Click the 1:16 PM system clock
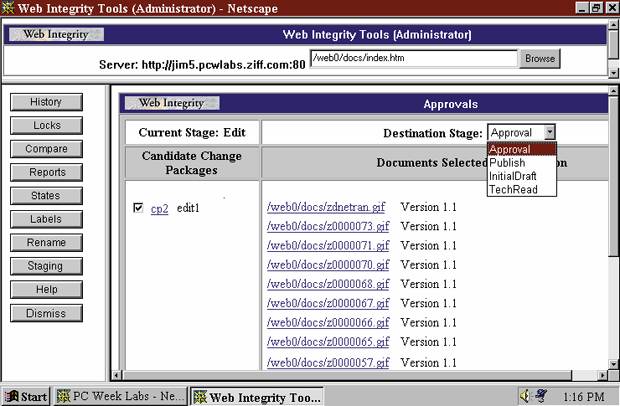Image resolution: width=620 pixels, height=406 pixels. 583,396
